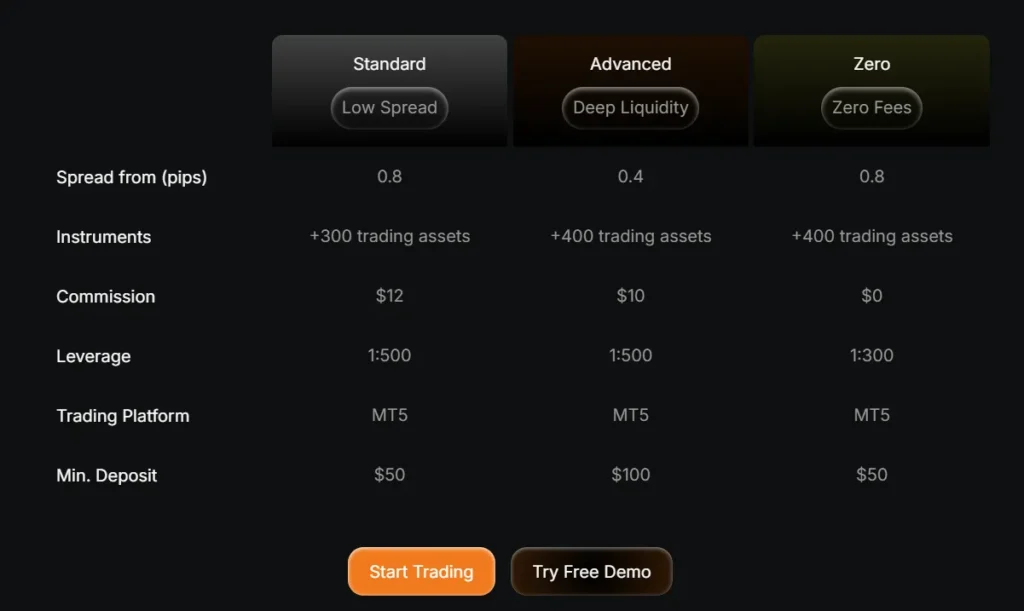Choose the Zero Fees pill badge

pyautogui.click(x=871, y=108)
